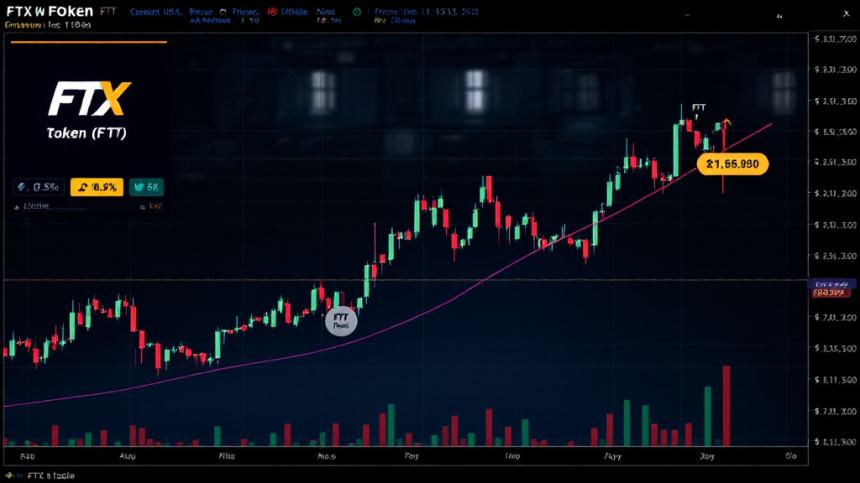
Task: Click the yellow price label near the trendline
Action: [733, 164]
